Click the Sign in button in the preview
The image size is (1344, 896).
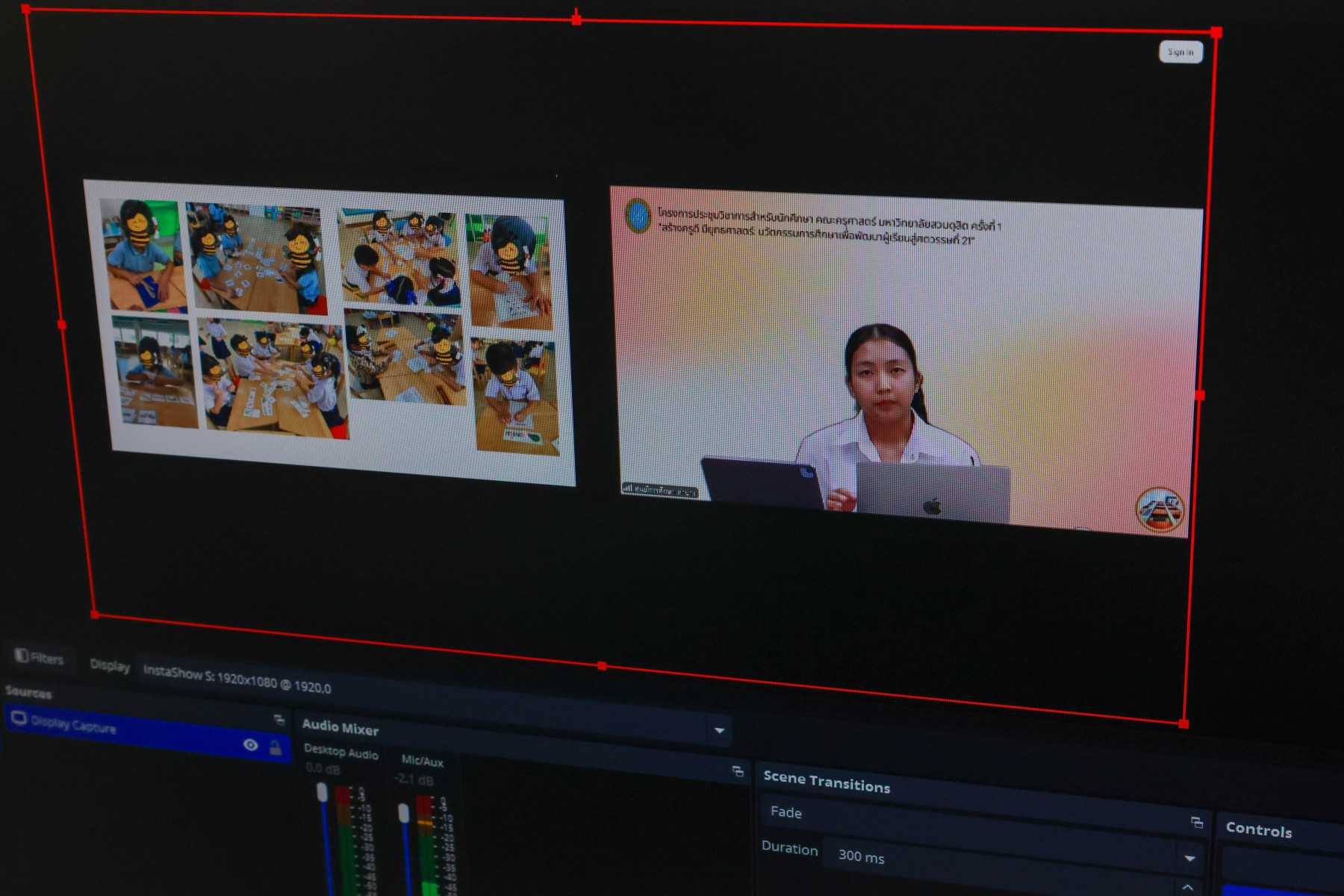pyautogui.click(x=1180, y=52)
